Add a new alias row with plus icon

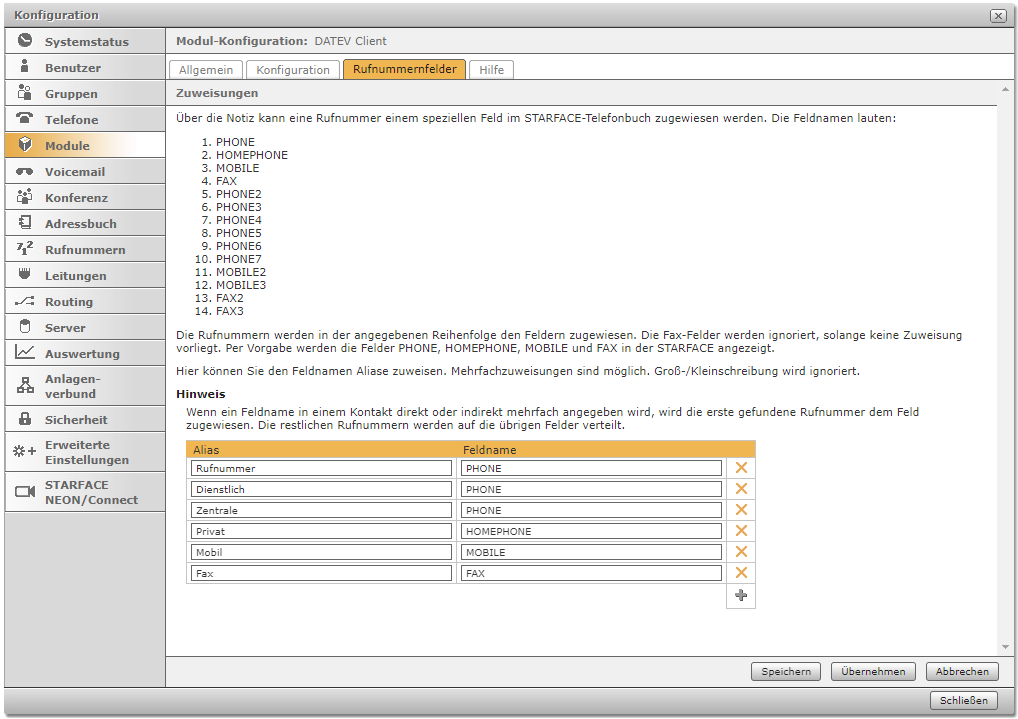741,596
